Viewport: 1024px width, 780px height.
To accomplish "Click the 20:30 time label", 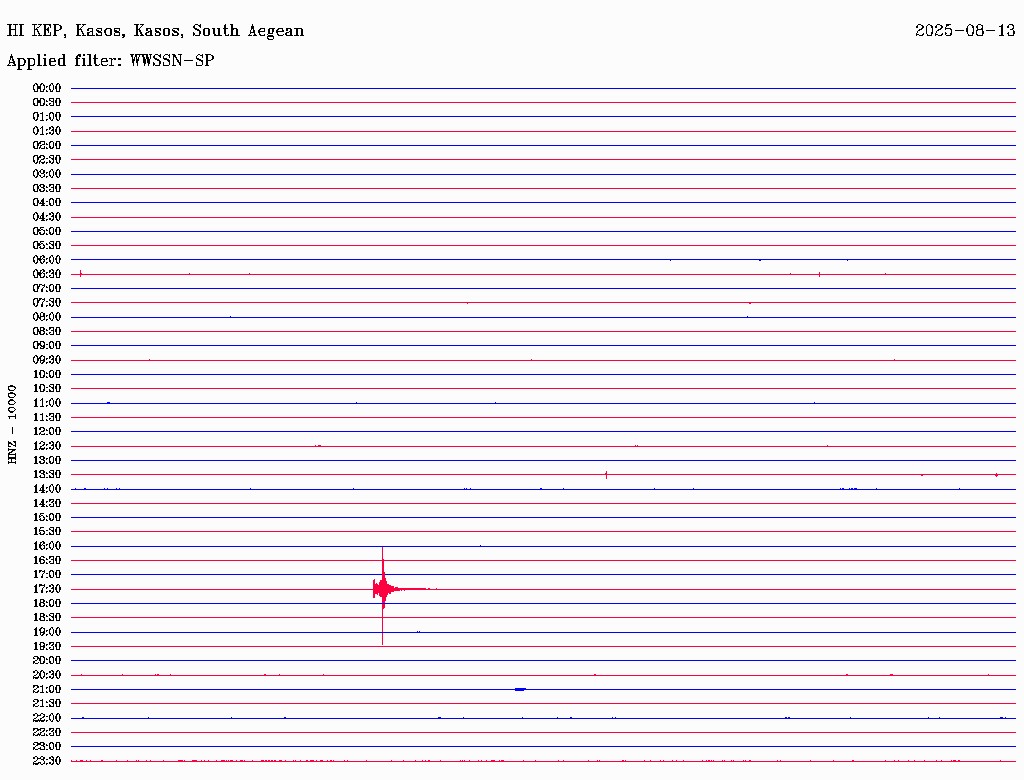I will point(46,675).
